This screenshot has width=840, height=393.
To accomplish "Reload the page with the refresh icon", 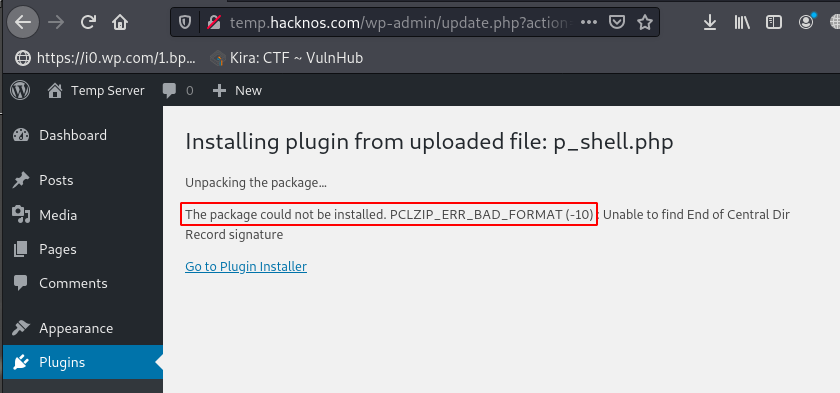I will tap(88, 22).
